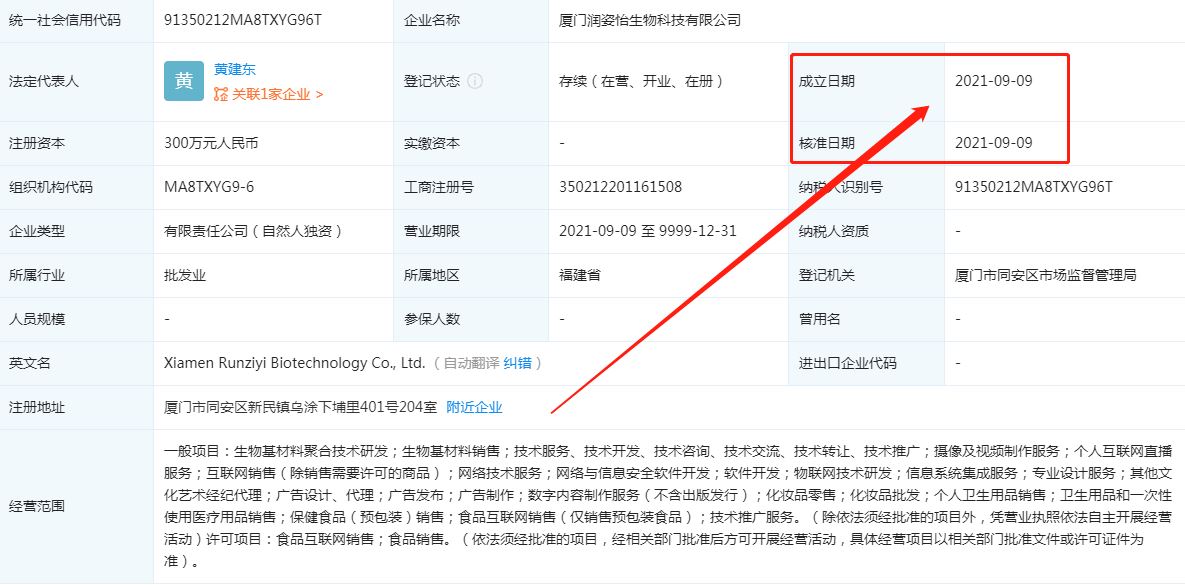
Task: Click the 组织机构代码 label
Action: (51, 187)
